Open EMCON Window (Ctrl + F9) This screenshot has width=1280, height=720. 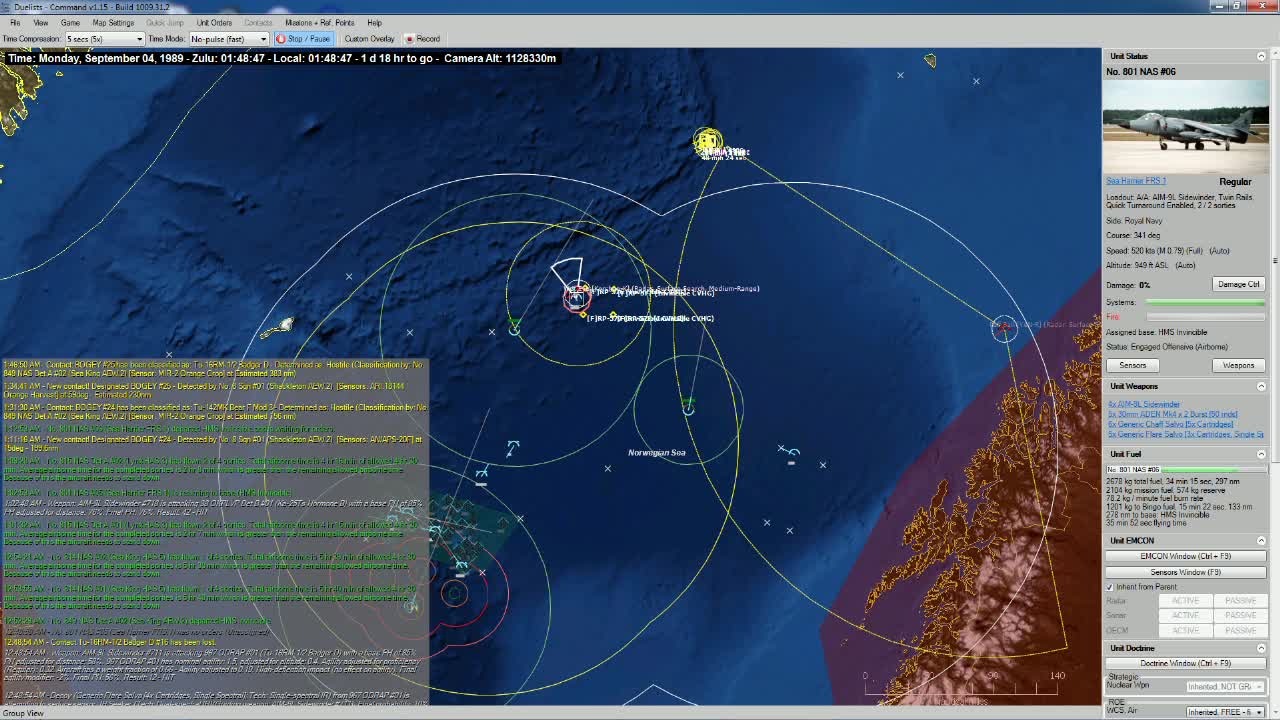[x=1185, y=556]
